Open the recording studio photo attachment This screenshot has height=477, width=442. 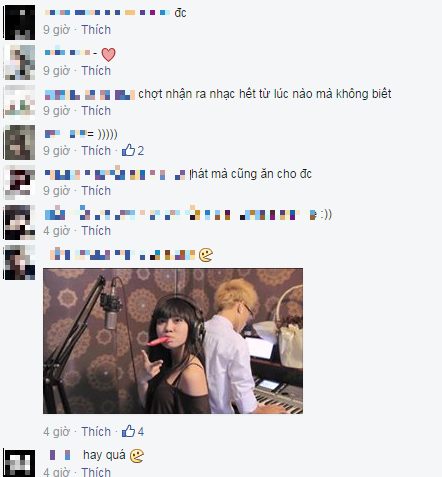coord(173,341)
